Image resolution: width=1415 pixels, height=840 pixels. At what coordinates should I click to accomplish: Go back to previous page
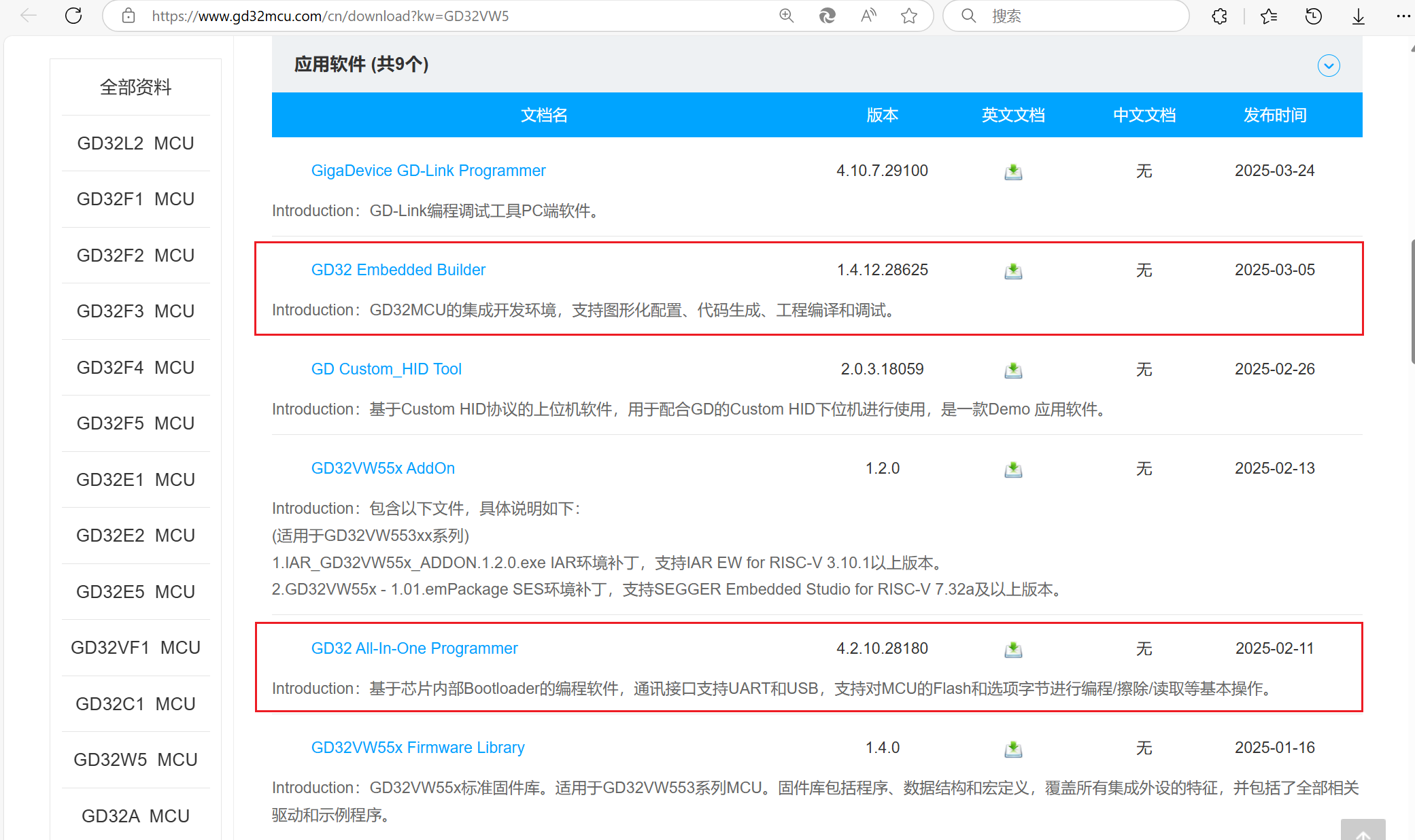pyautogui.click(x=29, y=16)
